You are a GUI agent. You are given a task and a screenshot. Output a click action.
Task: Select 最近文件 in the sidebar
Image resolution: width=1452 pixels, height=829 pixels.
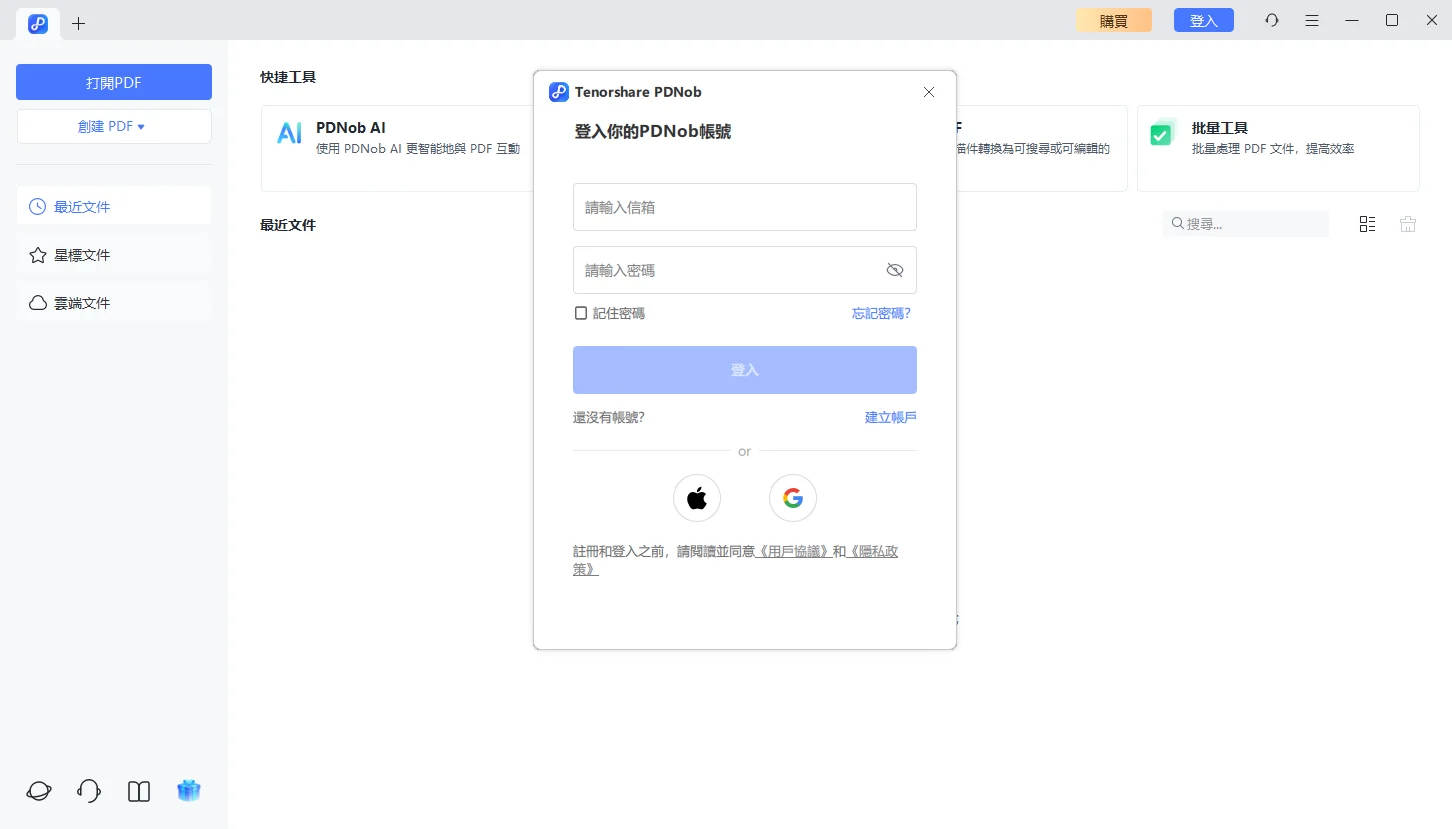[x=114, y=206]
